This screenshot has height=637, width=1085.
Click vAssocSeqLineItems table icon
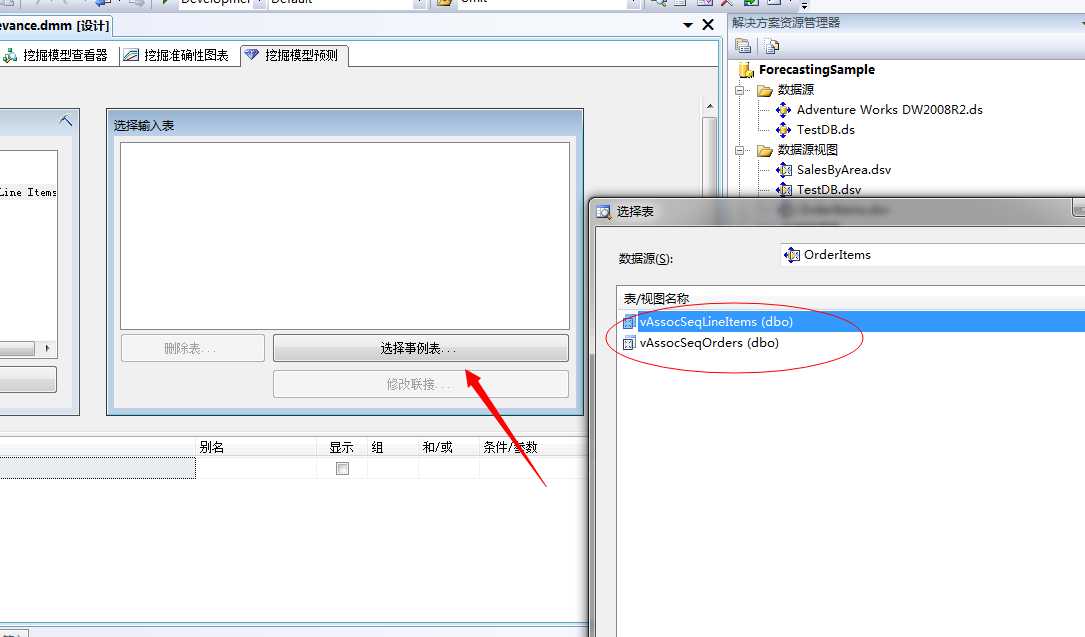pyautogui.click(x=629, y=322)
